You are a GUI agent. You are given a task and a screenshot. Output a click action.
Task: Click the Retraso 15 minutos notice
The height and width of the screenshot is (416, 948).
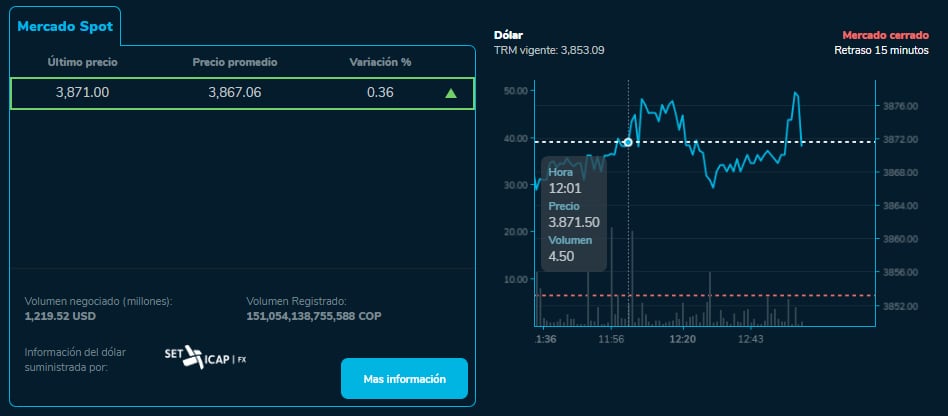(884, 50)
